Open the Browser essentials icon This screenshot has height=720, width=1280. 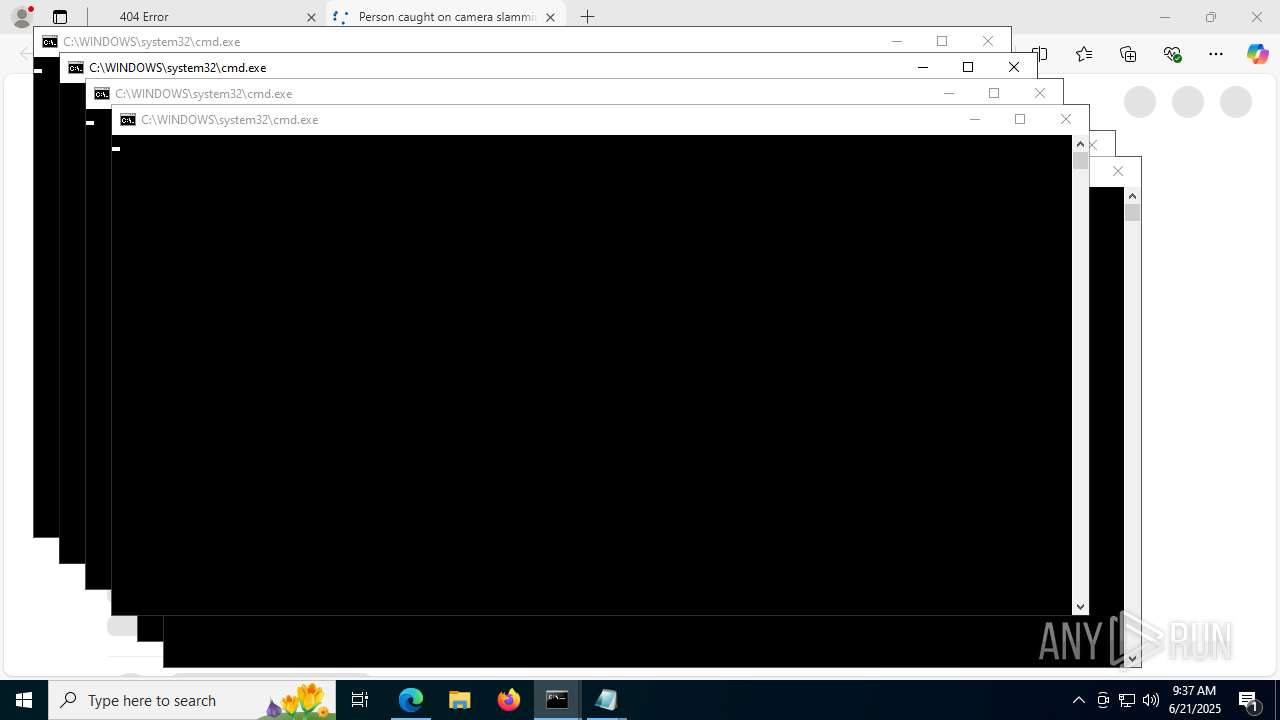pyautogui.click(x=1172, y=54)
